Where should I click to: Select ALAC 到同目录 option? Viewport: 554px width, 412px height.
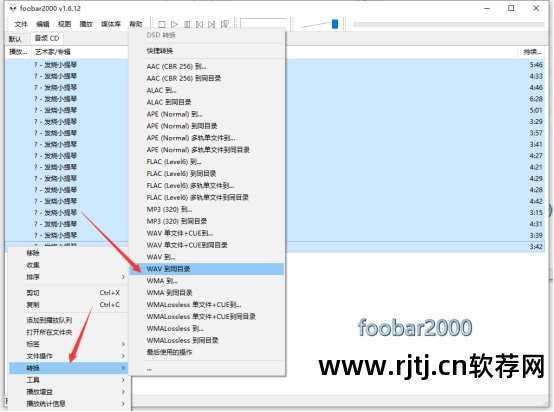[x=207, y=102]
